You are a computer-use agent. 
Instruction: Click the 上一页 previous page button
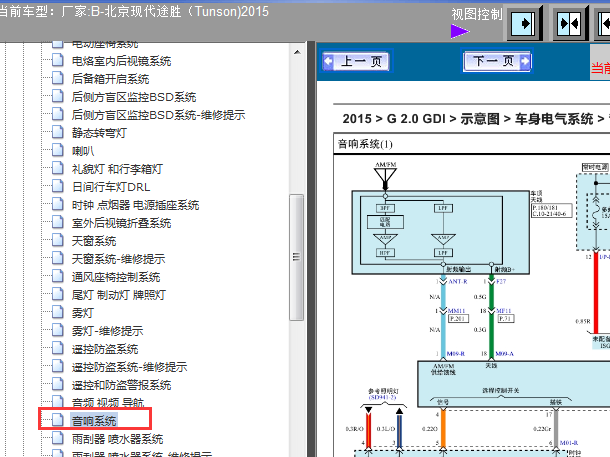click(x=356, y=61)
